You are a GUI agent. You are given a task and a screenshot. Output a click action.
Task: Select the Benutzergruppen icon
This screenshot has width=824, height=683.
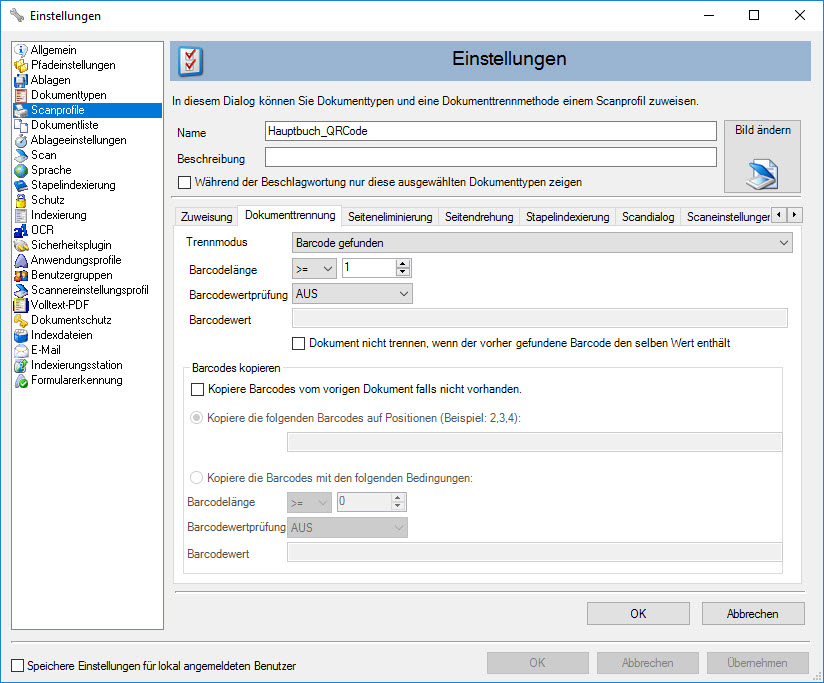(x=22, y=275)
